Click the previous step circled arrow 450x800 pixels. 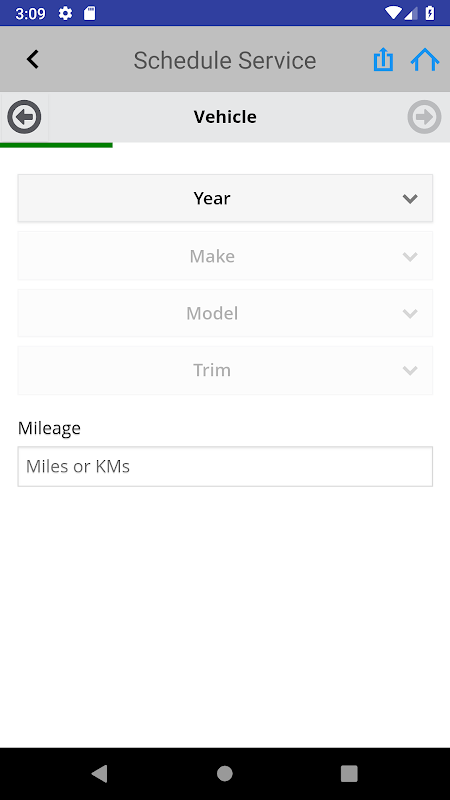24,117
